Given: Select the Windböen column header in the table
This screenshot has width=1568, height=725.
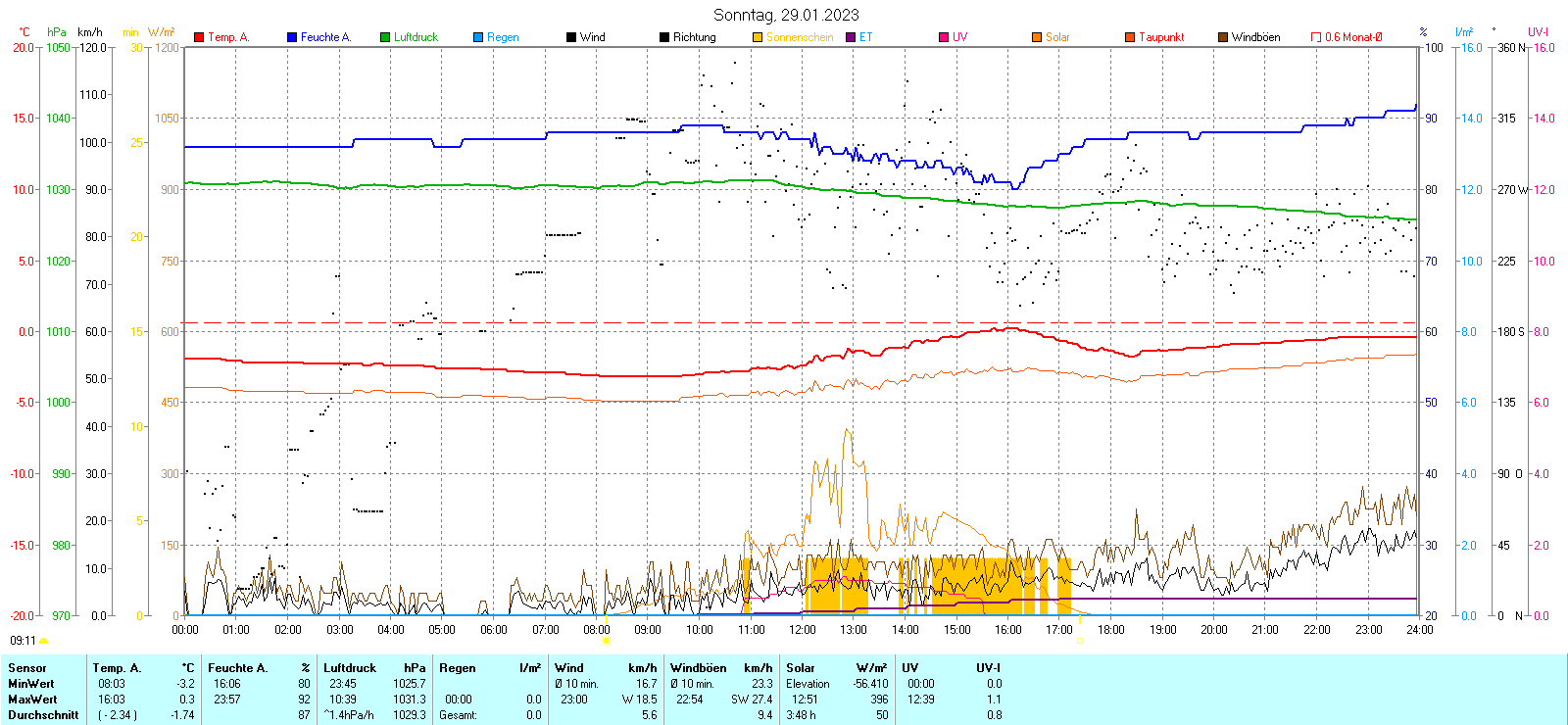Looking at the screenshot, I should (x=699, y=668).
